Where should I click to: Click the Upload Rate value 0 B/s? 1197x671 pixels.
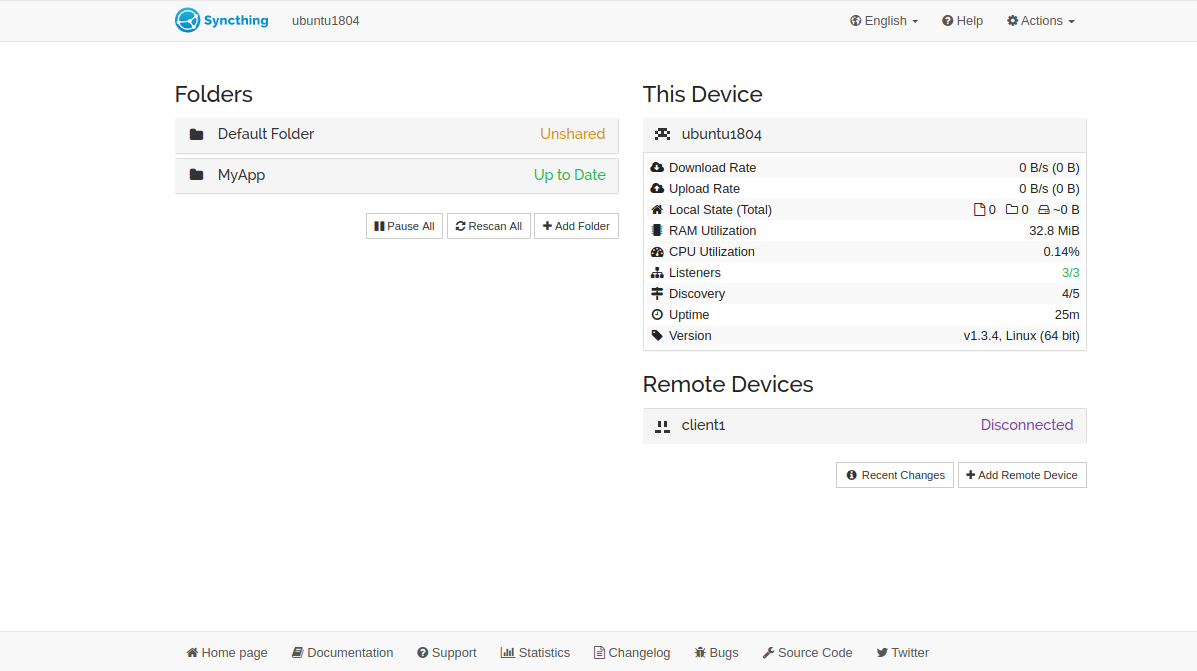click(1049, 189)
